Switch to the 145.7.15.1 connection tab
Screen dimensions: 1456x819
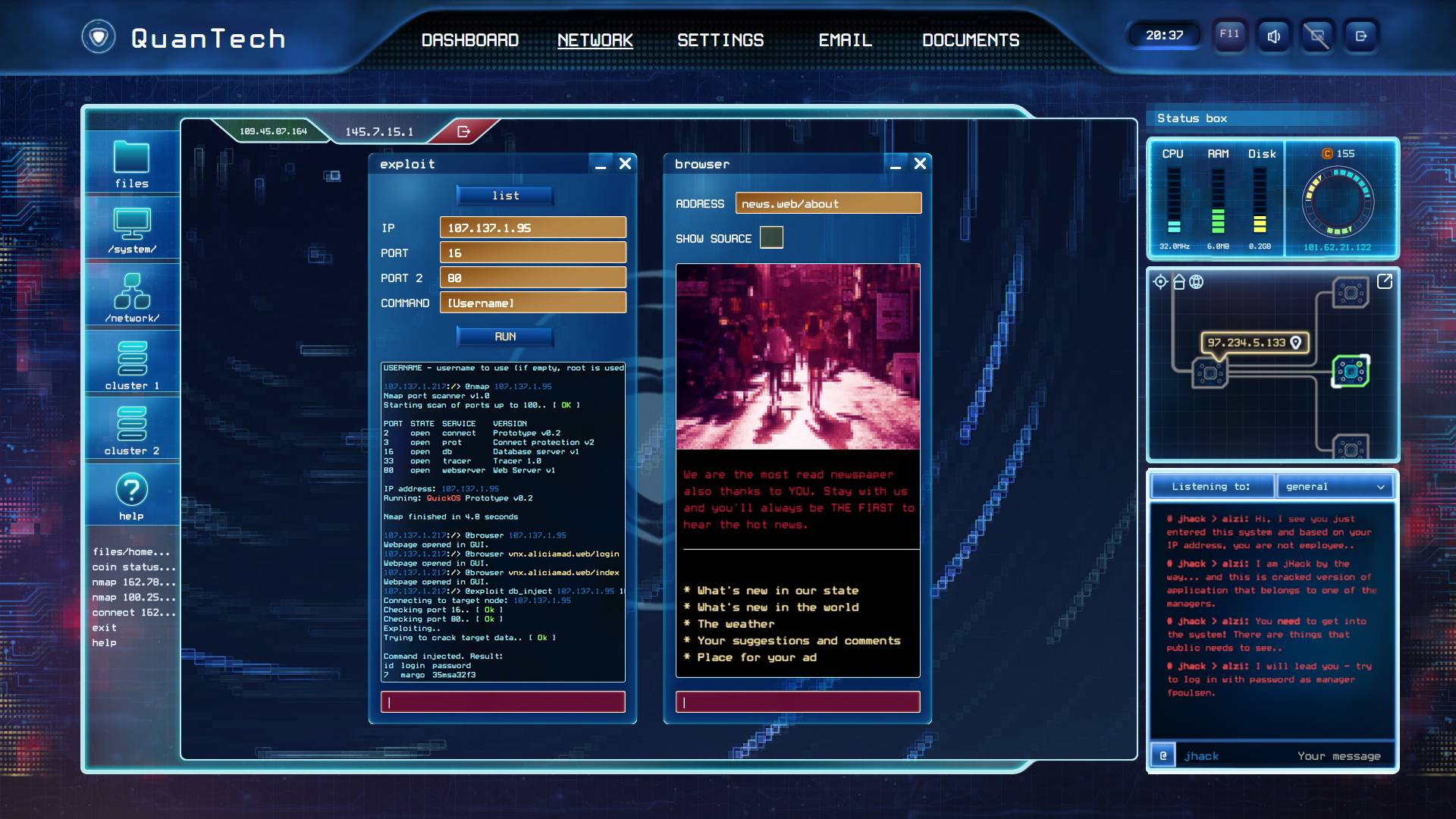coord(379,132)
